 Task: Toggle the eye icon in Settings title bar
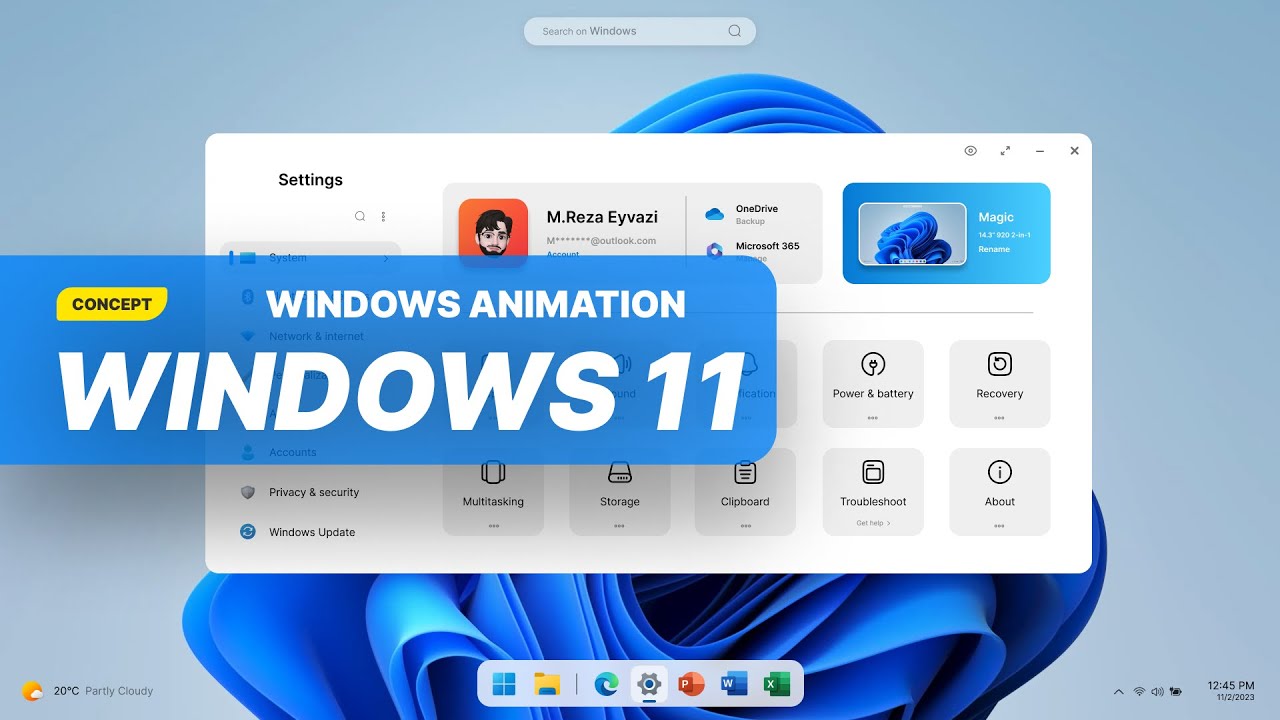click(970, 151)
